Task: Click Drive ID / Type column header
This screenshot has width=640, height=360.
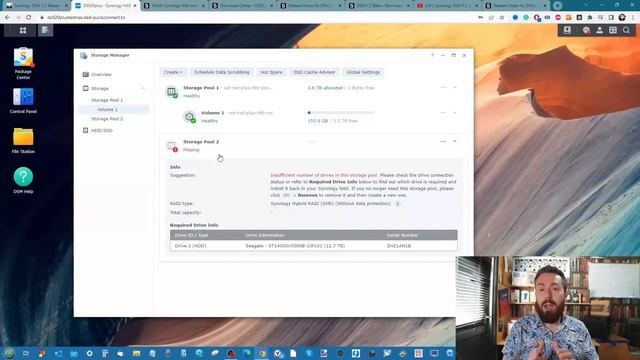Action: tap(191, 235)
